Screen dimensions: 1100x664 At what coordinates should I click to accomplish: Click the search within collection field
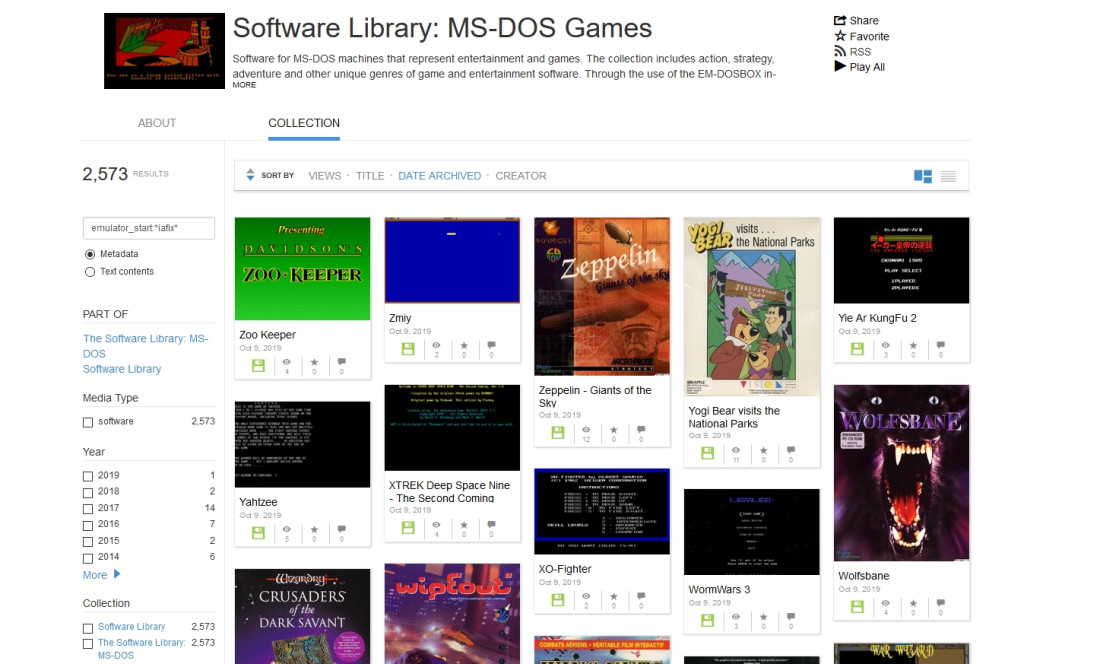(149, 228)
